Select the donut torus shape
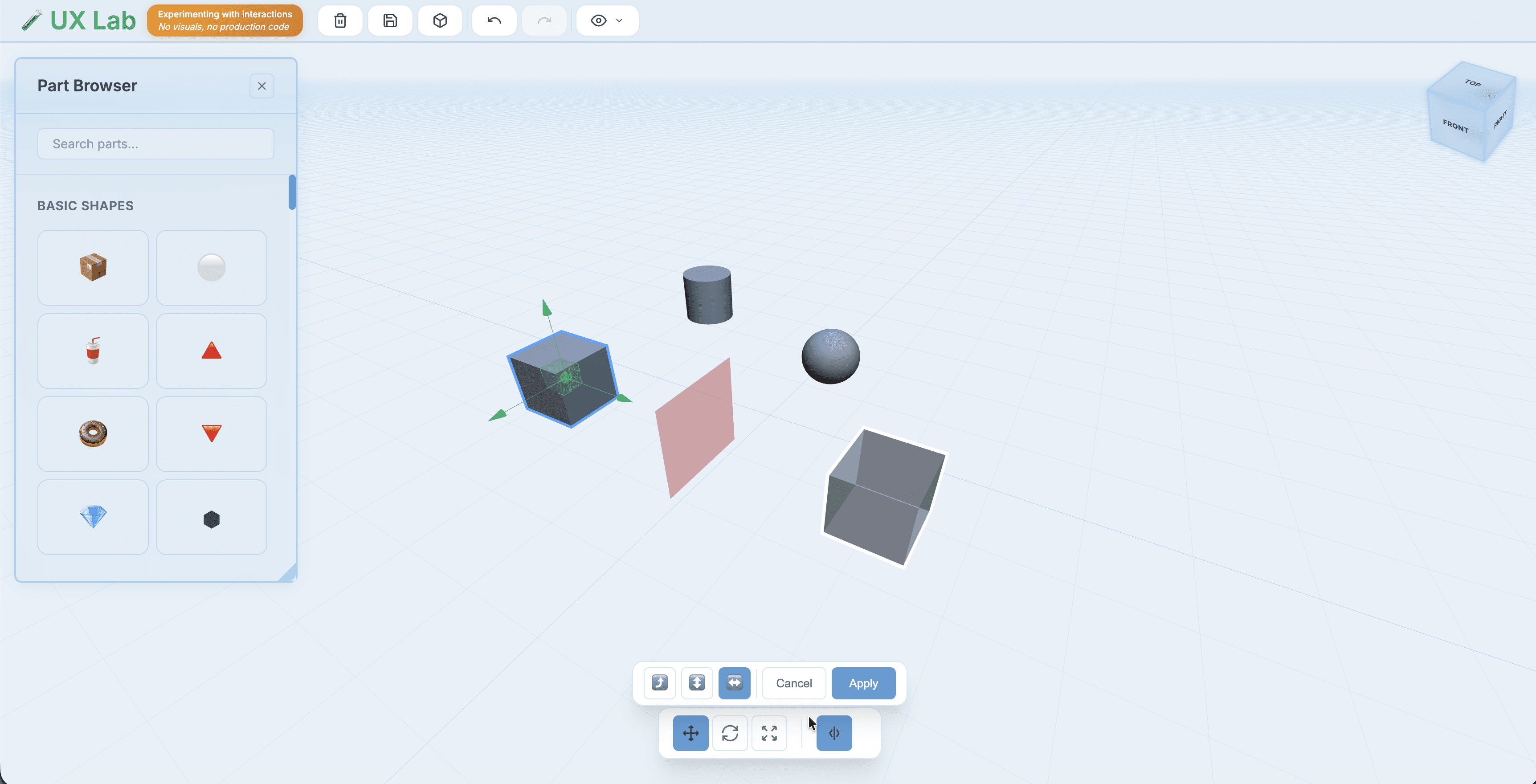 (93, 433)
